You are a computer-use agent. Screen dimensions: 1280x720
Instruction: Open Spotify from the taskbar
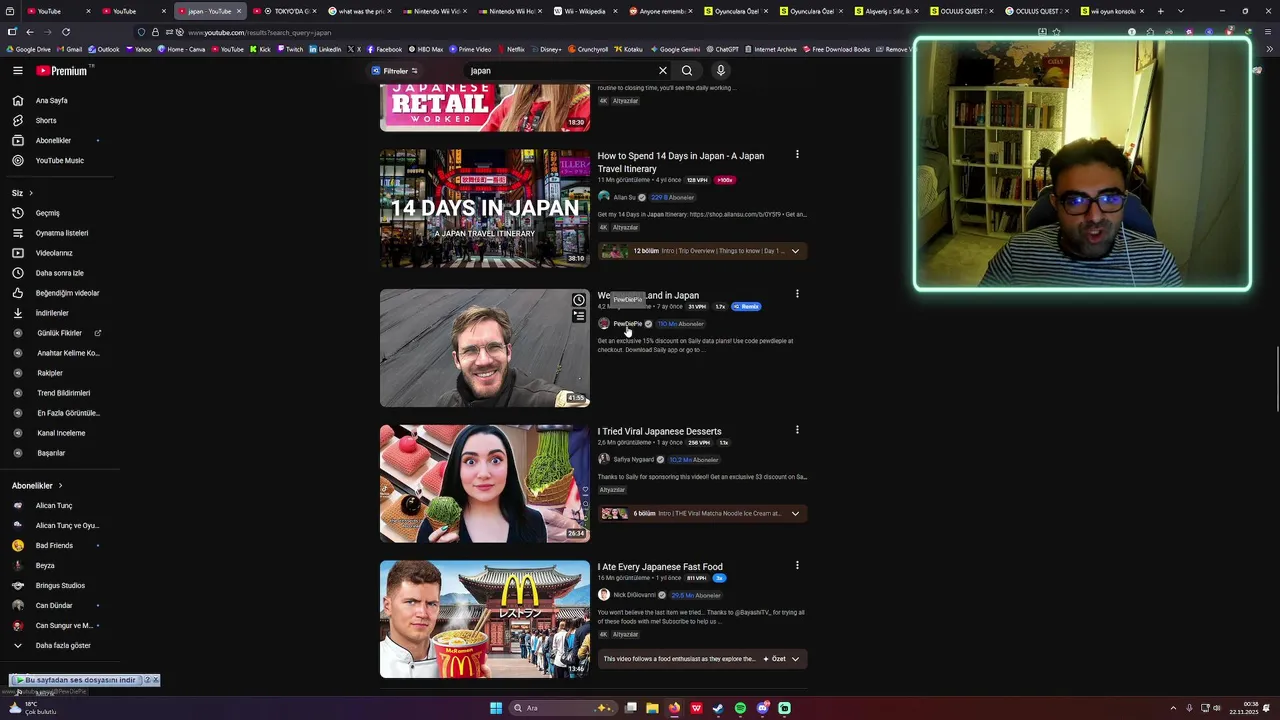(x=740, y=708)
